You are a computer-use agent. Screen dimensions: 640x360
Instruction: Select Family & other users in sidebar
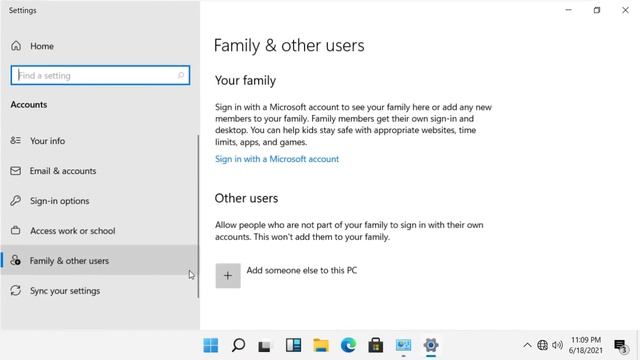[100, 260]
